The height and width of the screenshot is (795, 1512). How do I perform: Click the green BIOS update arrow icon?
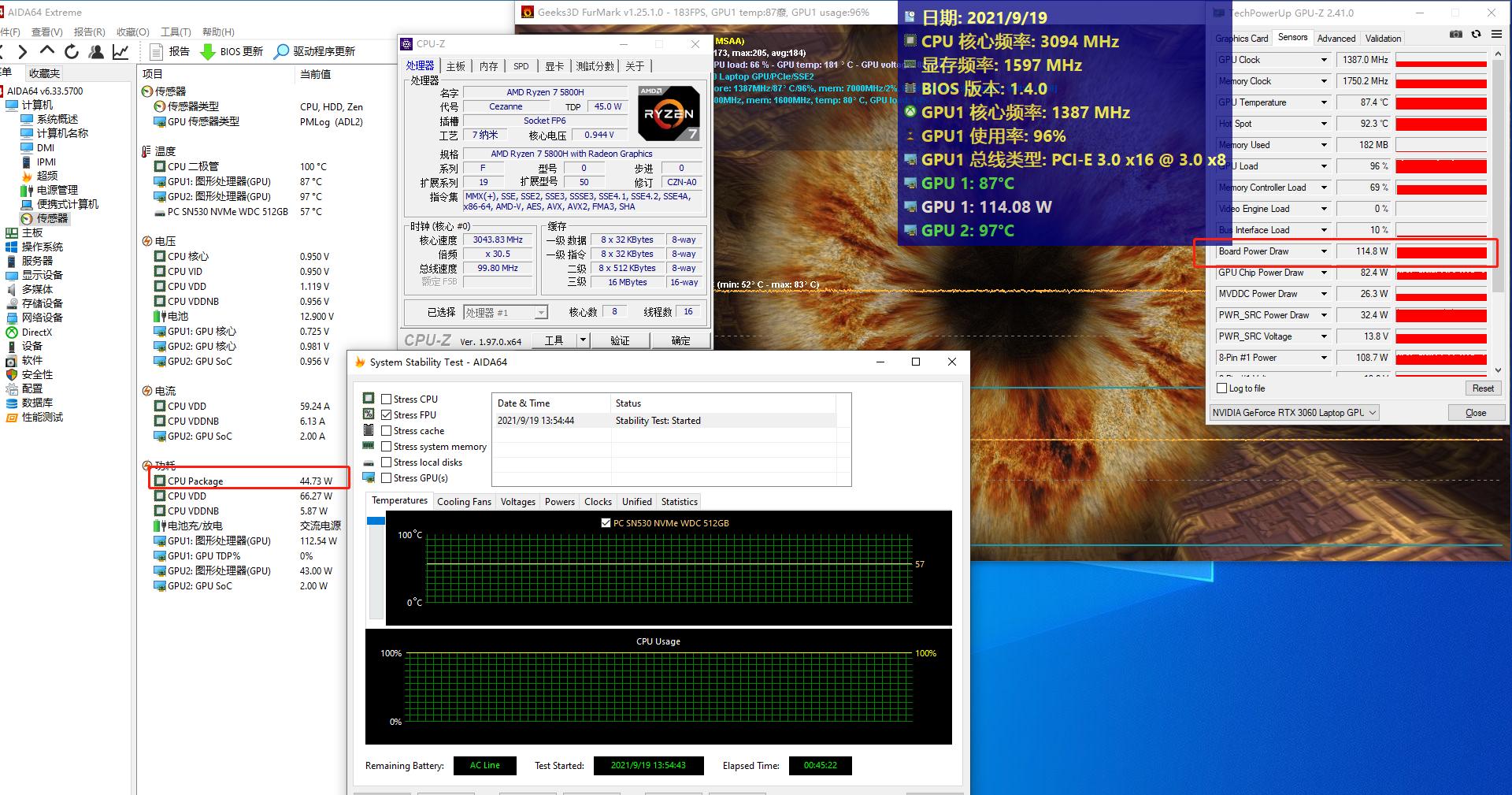[x=208, y=52]
